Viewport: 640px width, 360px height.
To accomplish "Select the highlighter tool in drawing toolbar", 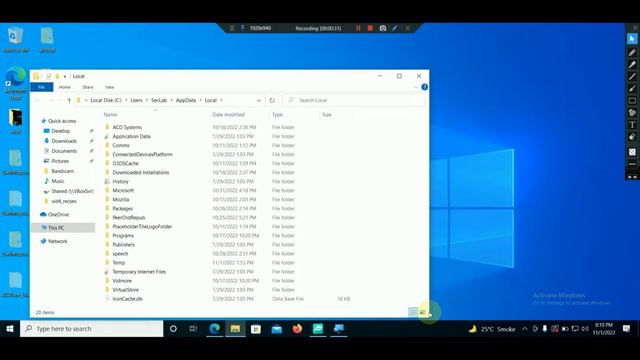I will coord(632,64).
